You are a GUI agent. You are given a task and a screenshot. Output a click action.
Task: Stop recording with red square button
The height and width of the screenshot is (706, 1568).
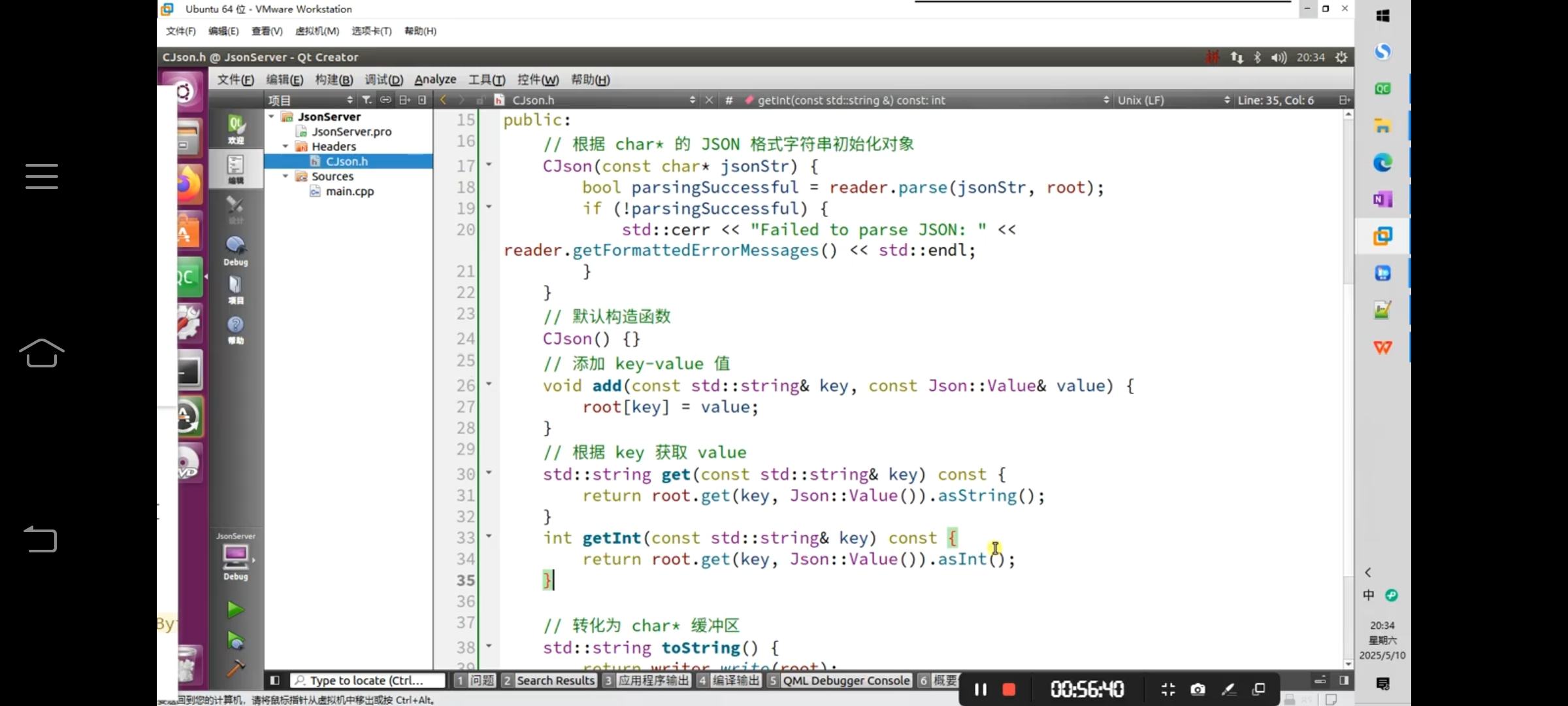pos(1009,690)
